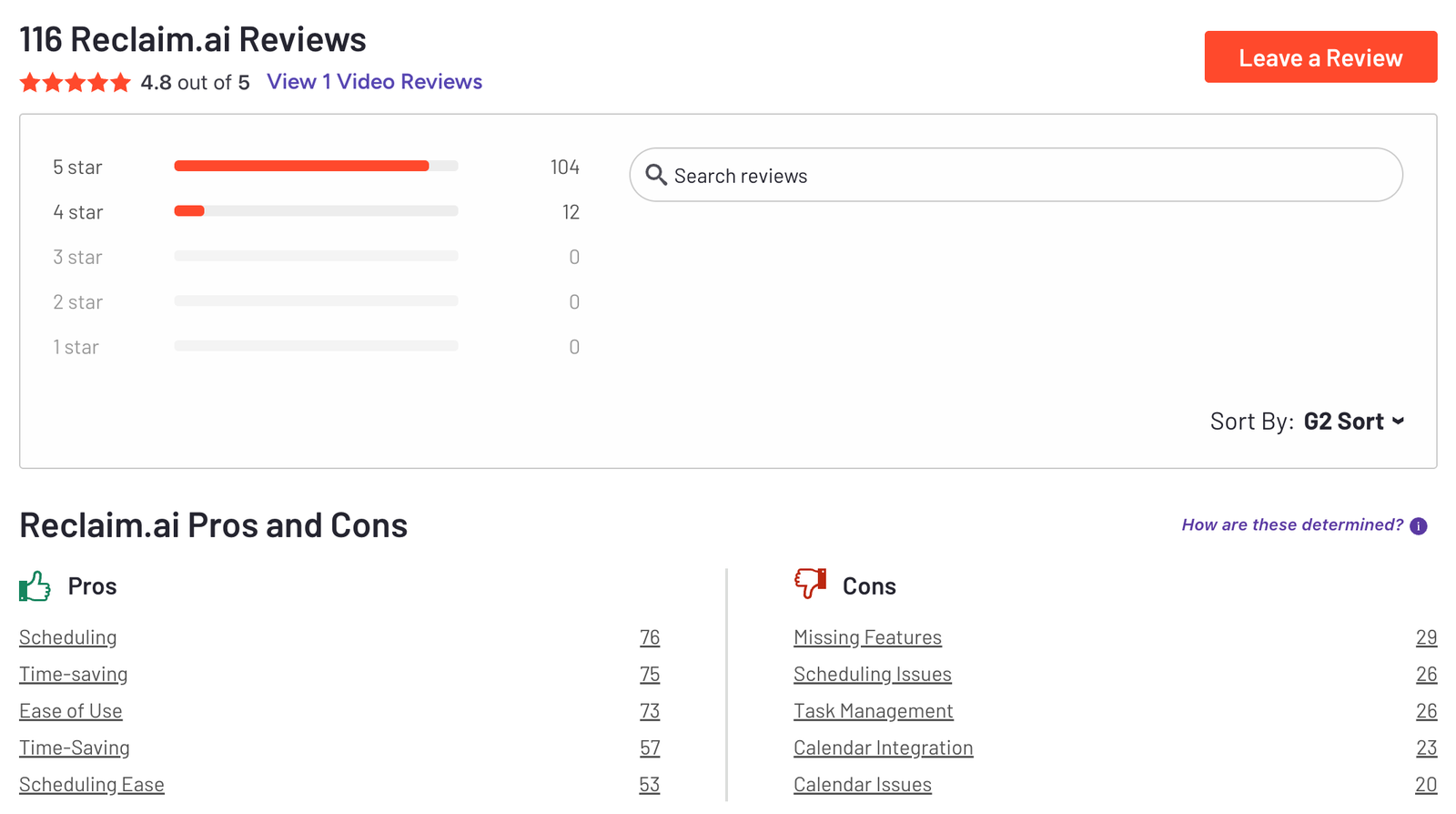This screenshot has width=1456, height=814.
Task: Click the green thumbs-up Pros icon
Action: tap(35, 586)
